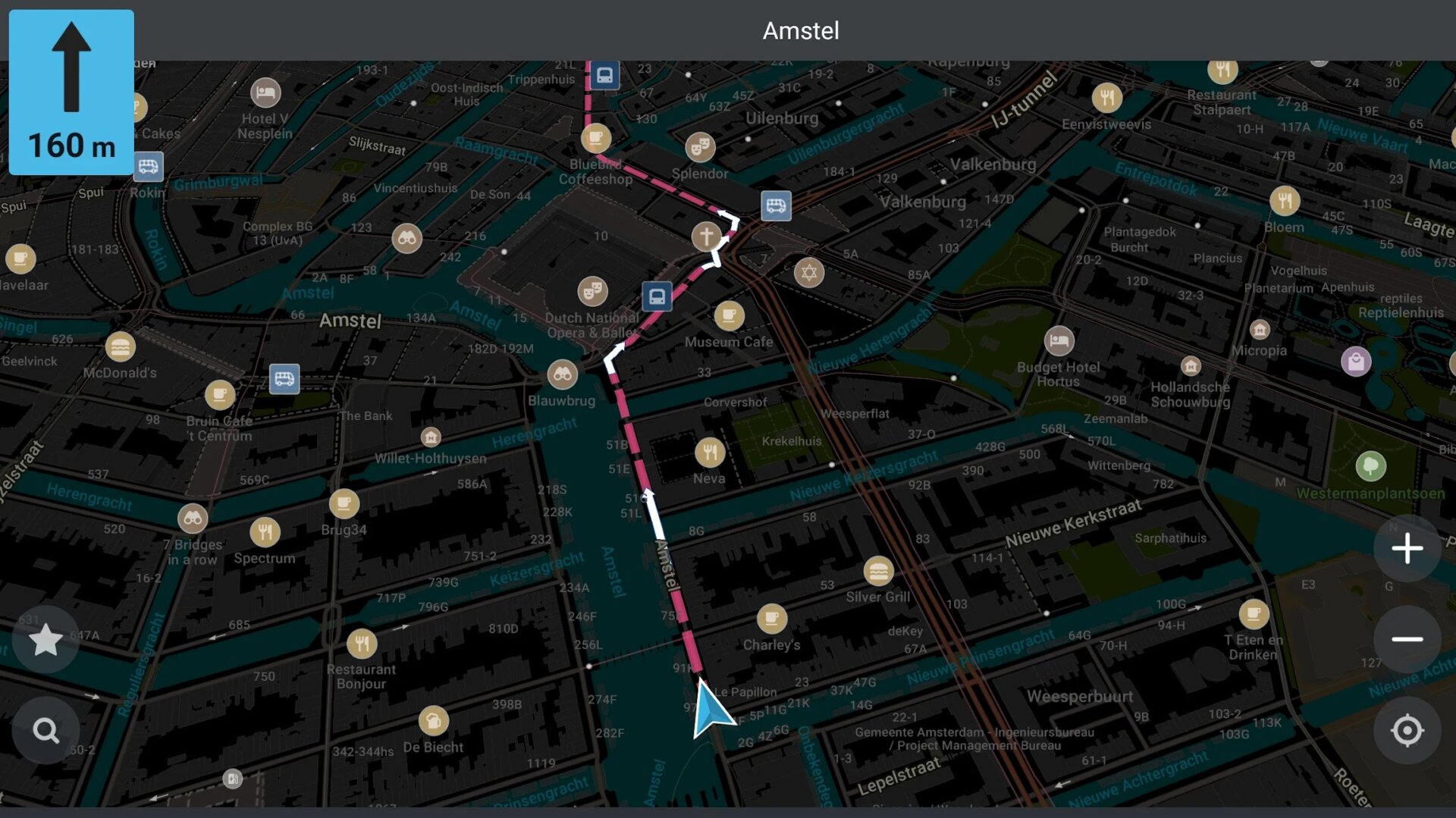Tap the Charley's cafe marker
The height and width of the screenshot is (818, 1456).
click(x=771, y=619)
